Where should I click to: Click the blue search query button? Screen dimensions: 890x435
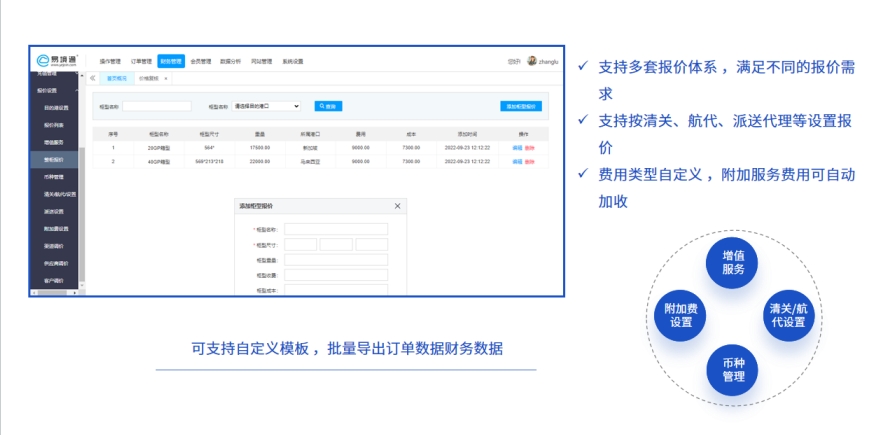pyautogui.click(x=329, y=105)
